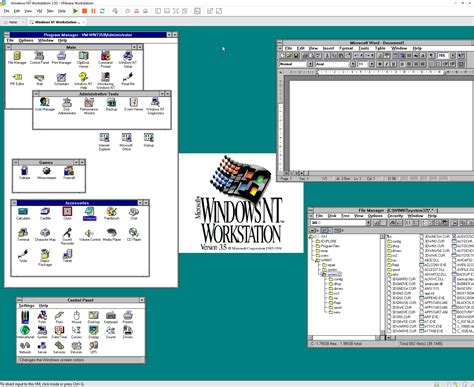The image size is (474, 387).
Task: Select the Media Player icon
Action: [x=112, y=235]
